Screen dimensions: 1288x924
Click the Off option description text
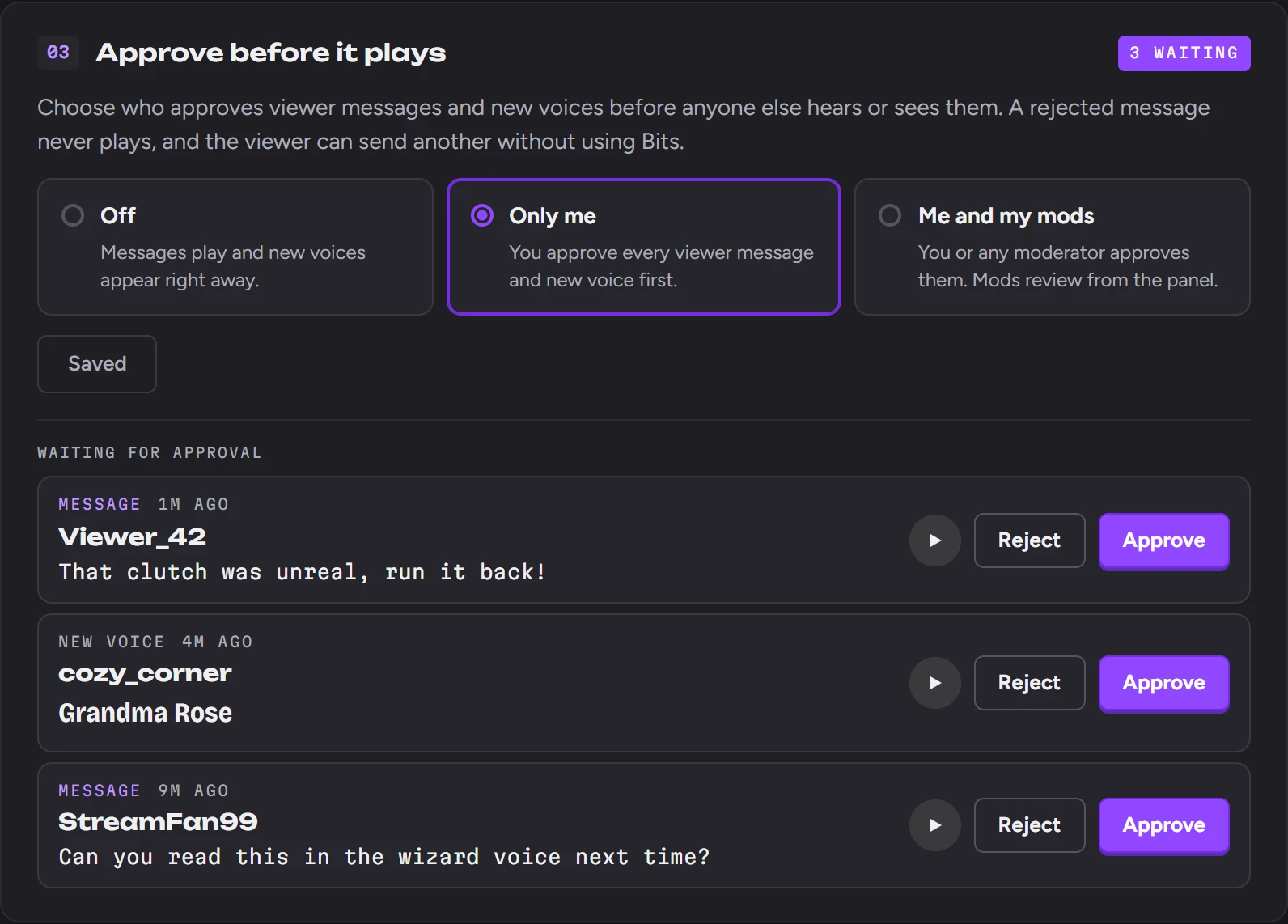point(233,266)
